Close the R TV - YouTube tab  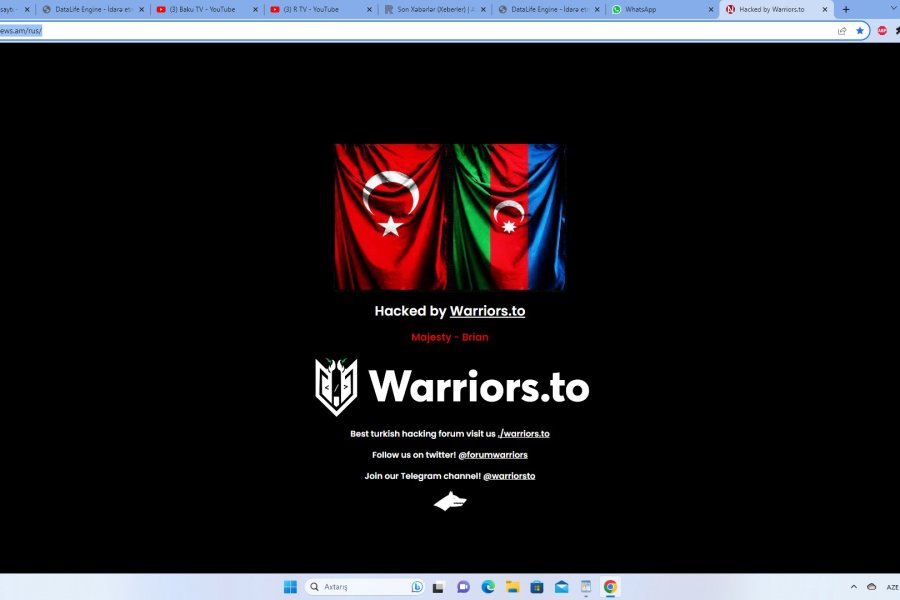click(369, 10)
